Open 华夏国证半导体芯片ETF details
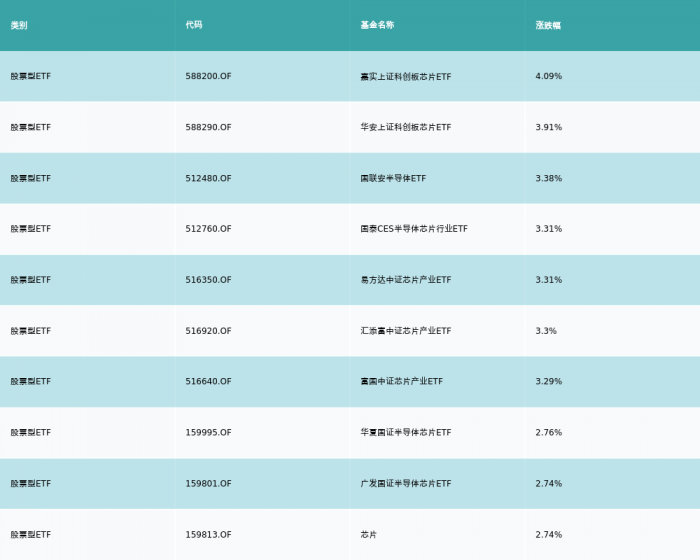This screenshot has width=700, height=560. point(406,433)
